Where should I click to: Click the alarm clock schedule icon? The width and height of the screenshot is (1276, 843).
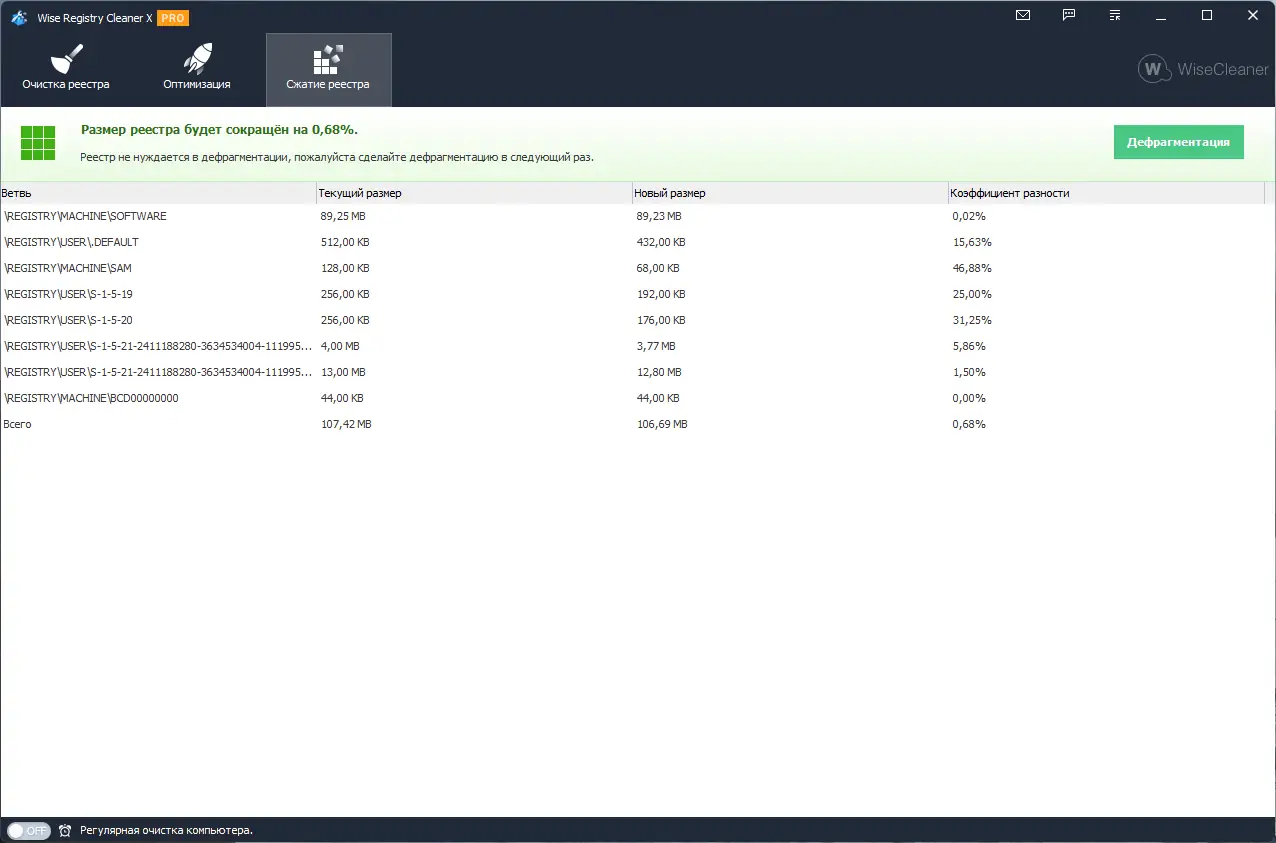click(65, 830)
